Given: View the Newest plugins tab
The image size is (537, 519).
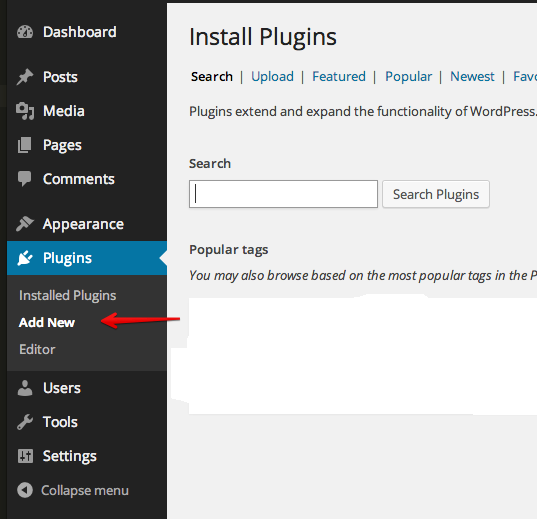Looking at the screenshot, I should [x=472, y=76].
